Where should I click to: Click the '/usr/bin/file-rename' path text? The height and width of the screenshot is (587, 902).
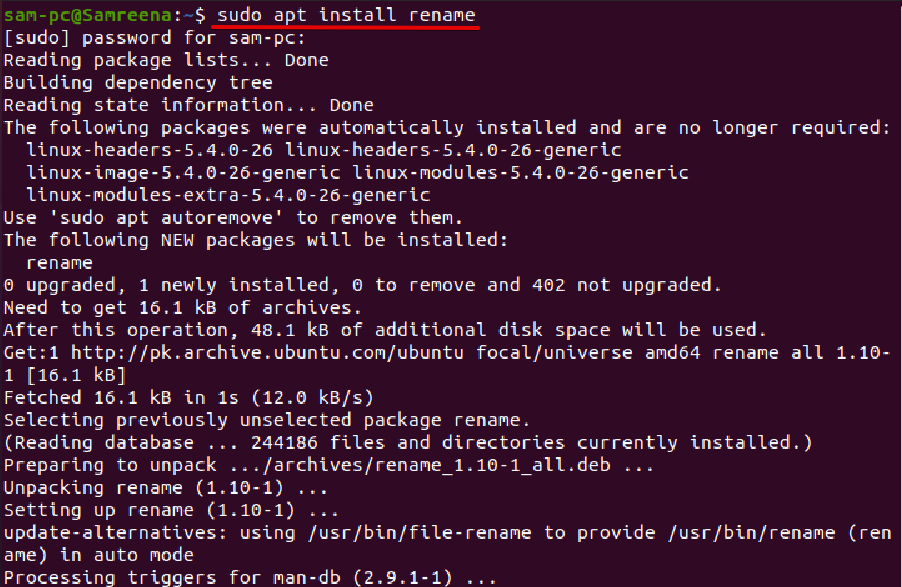pos(419,533)
